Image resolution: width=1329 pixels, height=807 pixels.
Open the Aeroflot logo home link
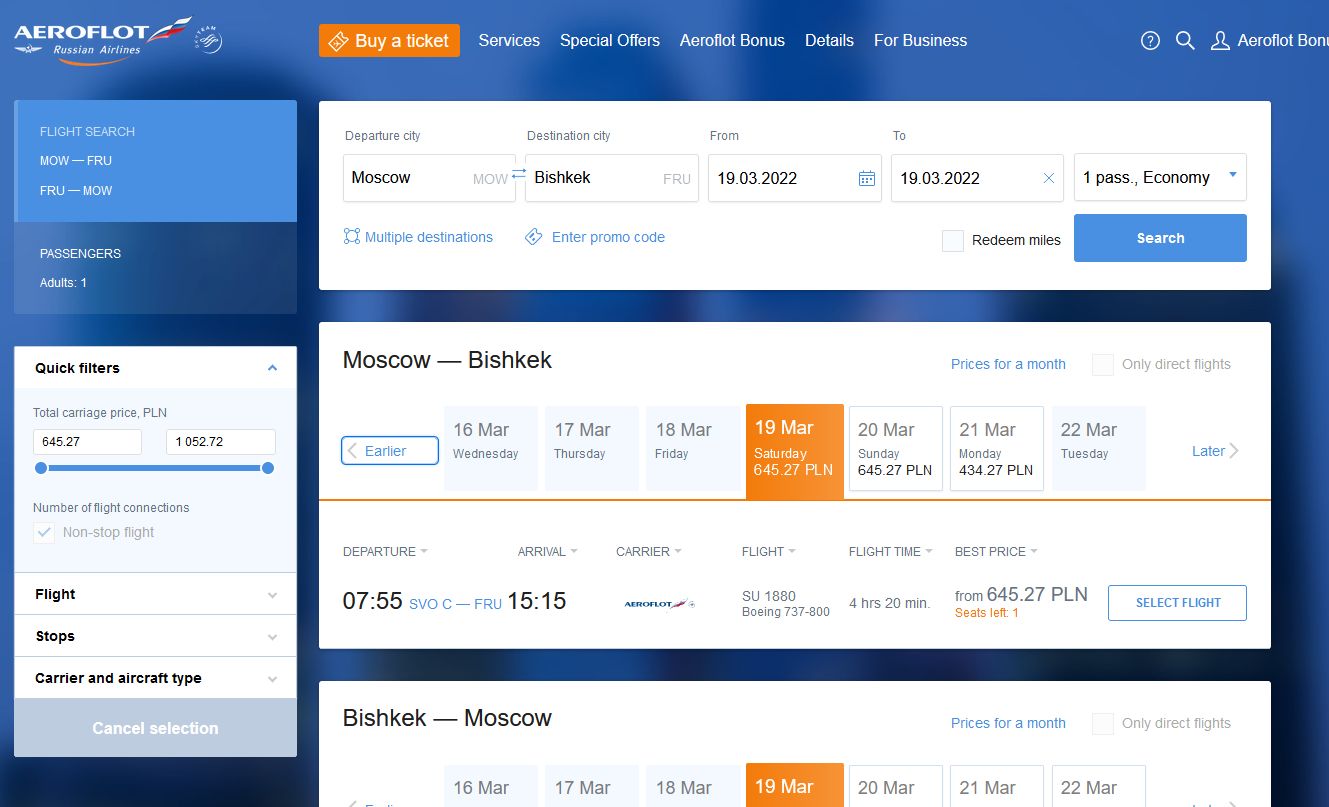tap(102, 40)
